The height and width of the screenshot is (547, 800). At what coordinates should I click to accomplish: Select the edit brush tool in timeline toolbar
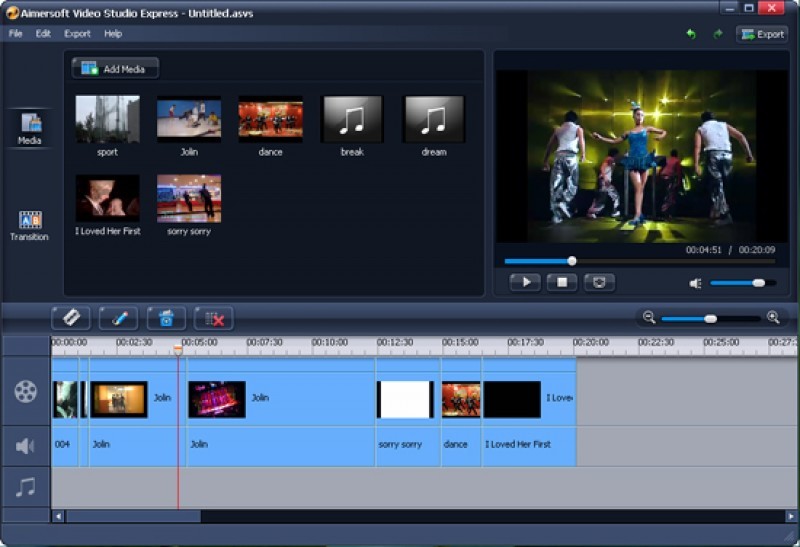tap(118, 318)
